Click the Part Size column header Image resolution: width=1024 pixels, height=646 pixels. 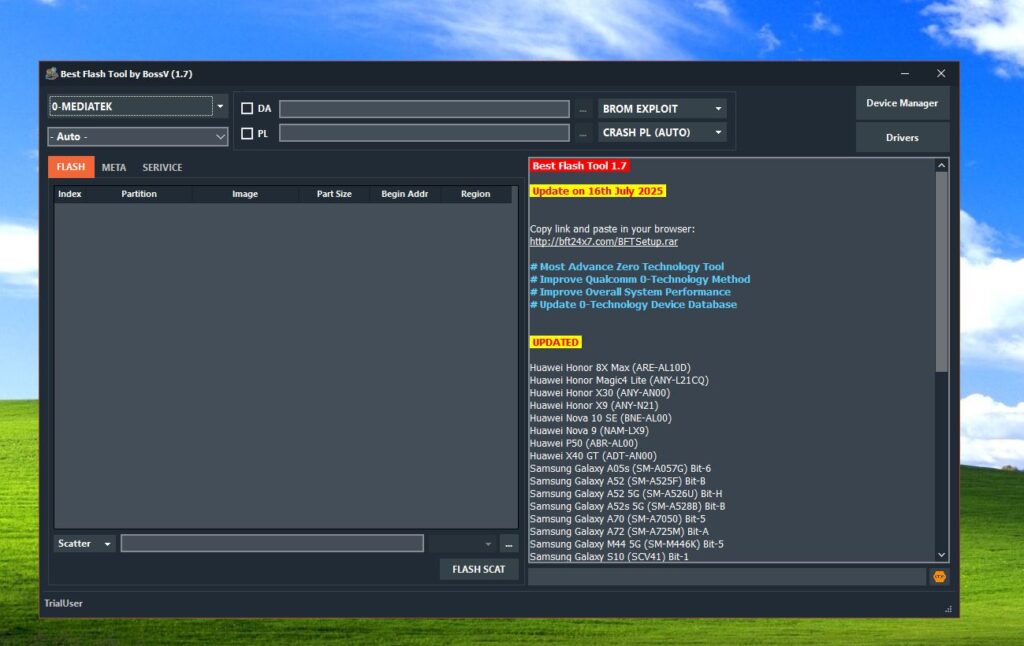(x=334, y=194)
